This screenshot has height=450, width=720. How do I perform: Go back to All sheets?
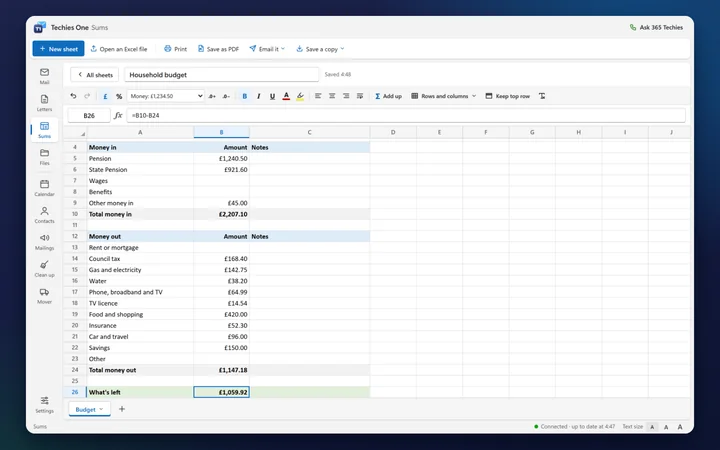point(95,74)
